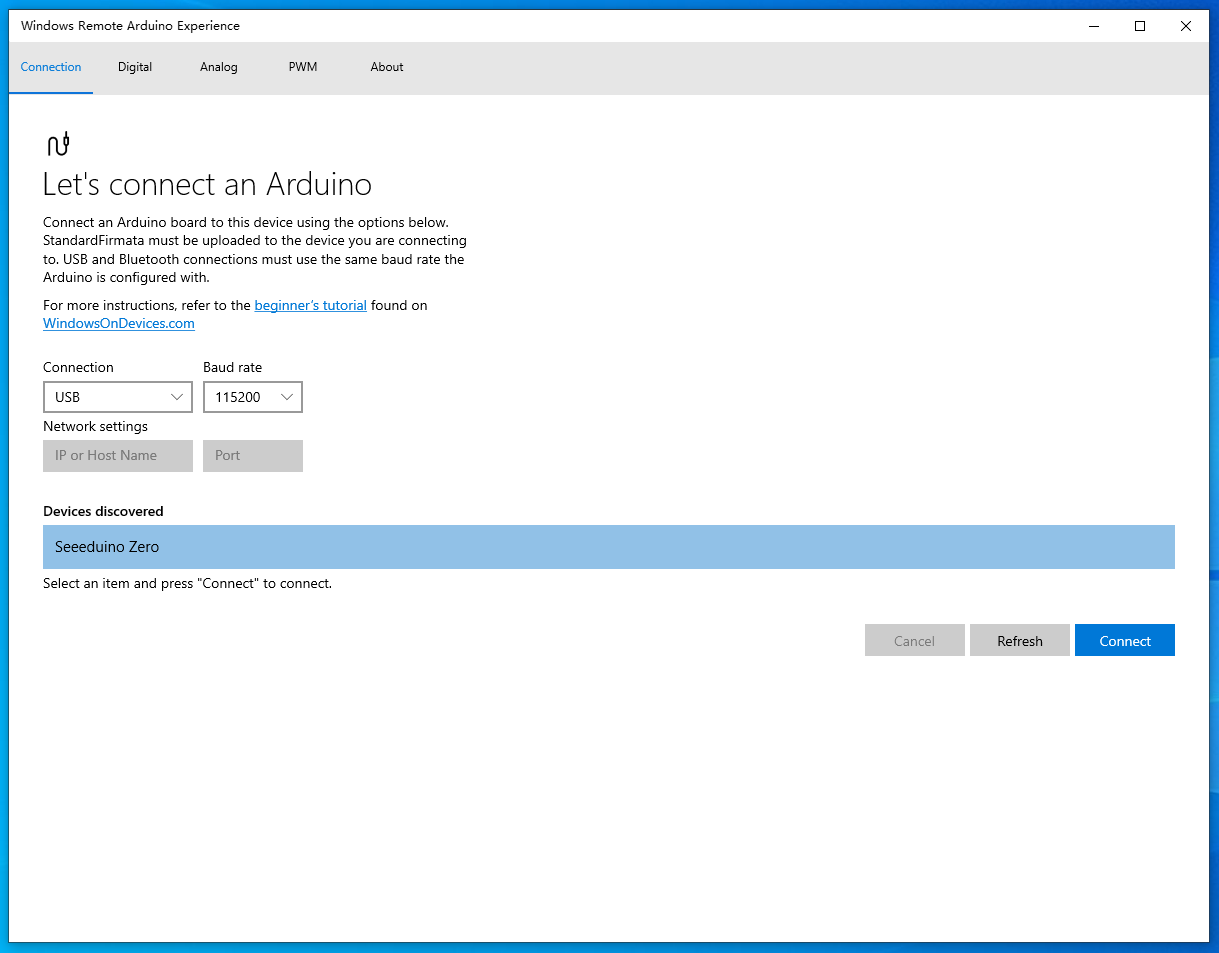Open the PWM tab
This screenshot has height=953, width=1219.
tap(303, 67)
